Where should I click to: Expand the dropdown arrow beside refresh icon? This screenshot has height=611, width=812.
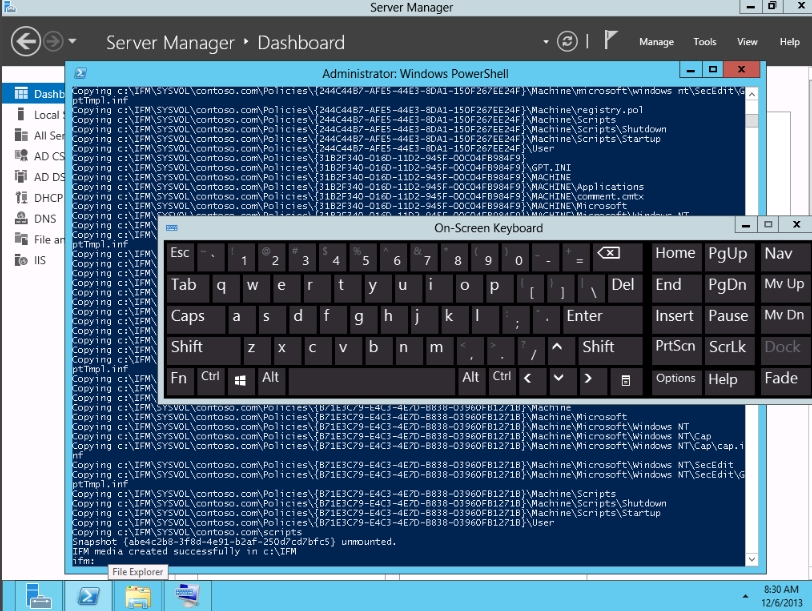[546, 43]
